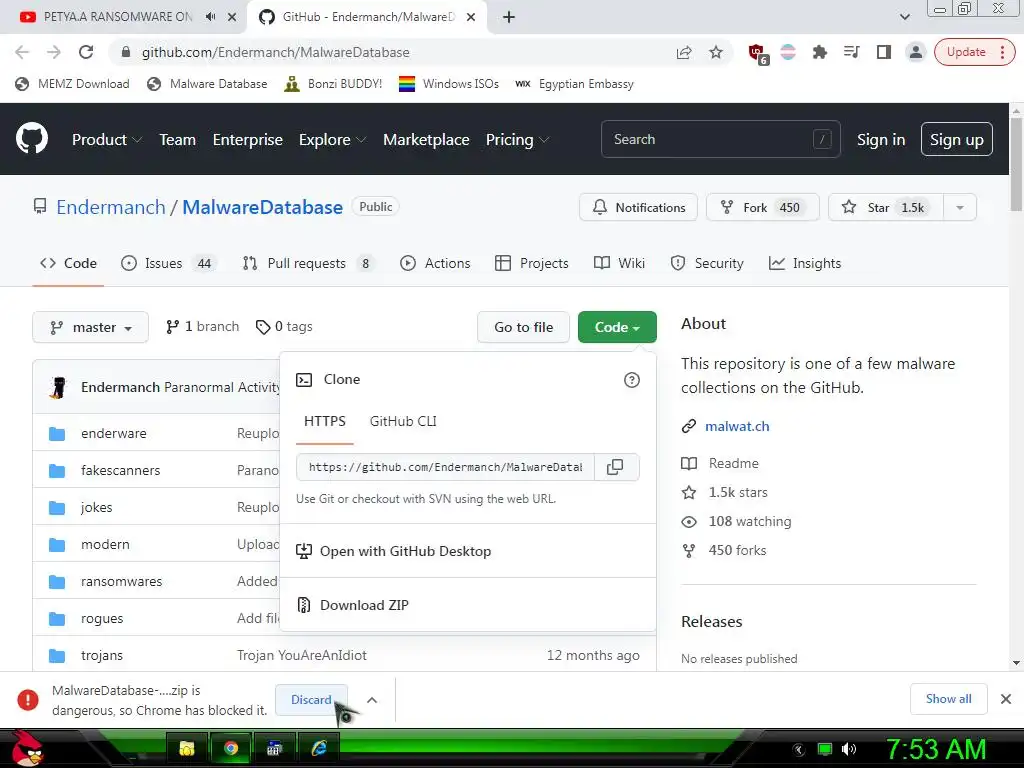
Task: Expand the download item options chevron
Action: [x=372, y=700]
